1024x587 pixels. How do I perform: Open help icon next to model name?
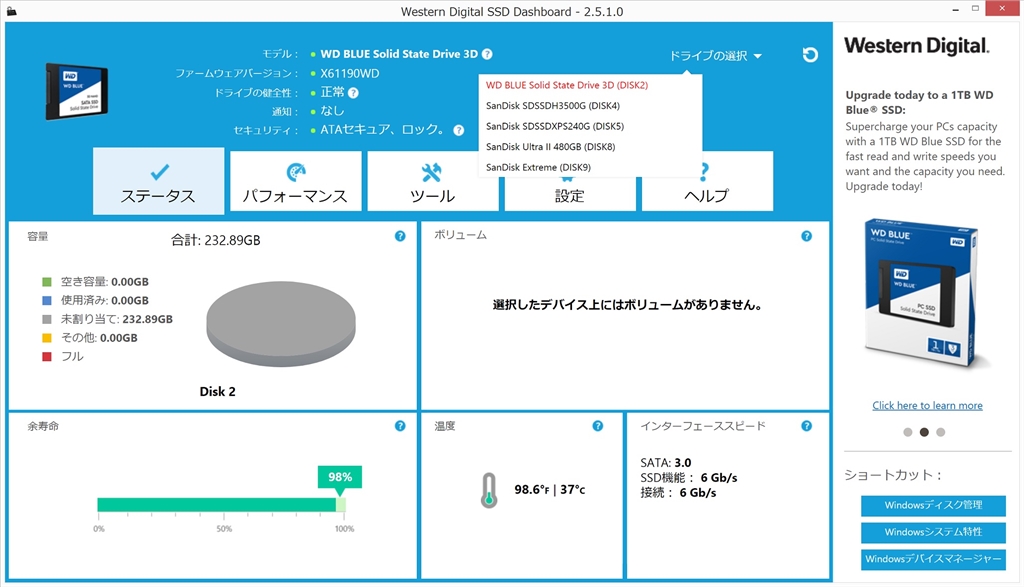click(x=487, y=54)
